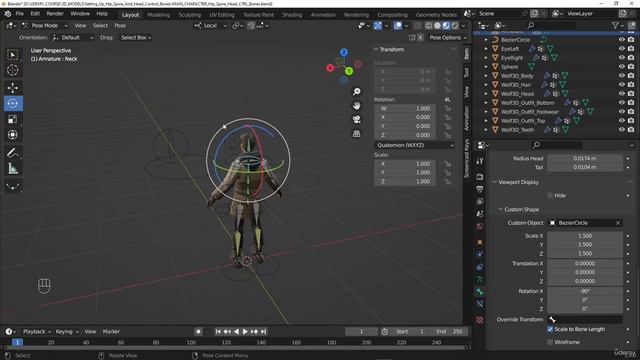
Task: Switch perspective/orthographic grid icon
Action: 356,134
